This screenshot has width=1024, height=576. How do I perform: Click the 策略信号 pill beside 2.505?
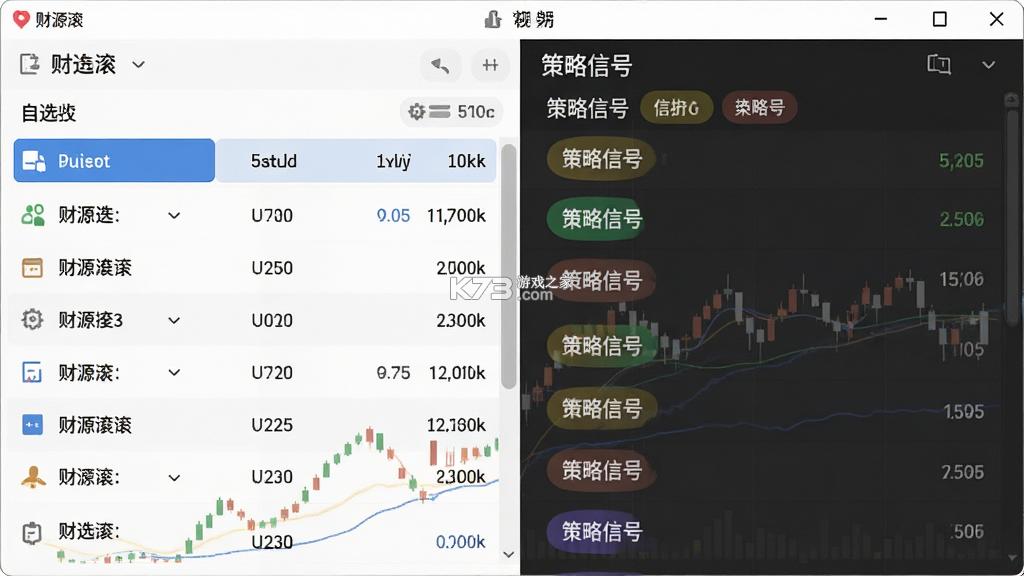tap(601, 470)
